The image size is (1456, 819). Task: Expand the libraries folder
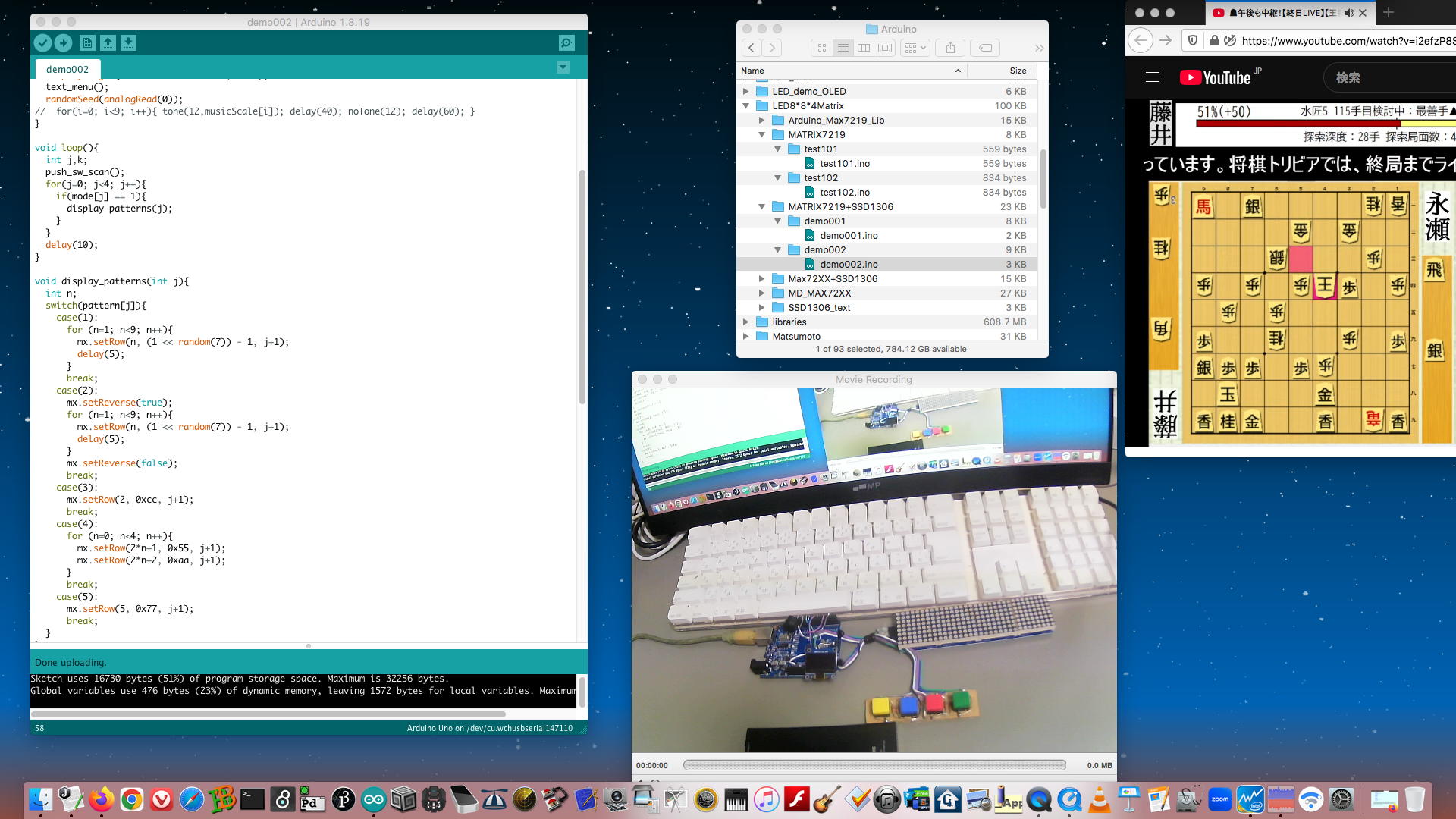(x=746, y=322)
